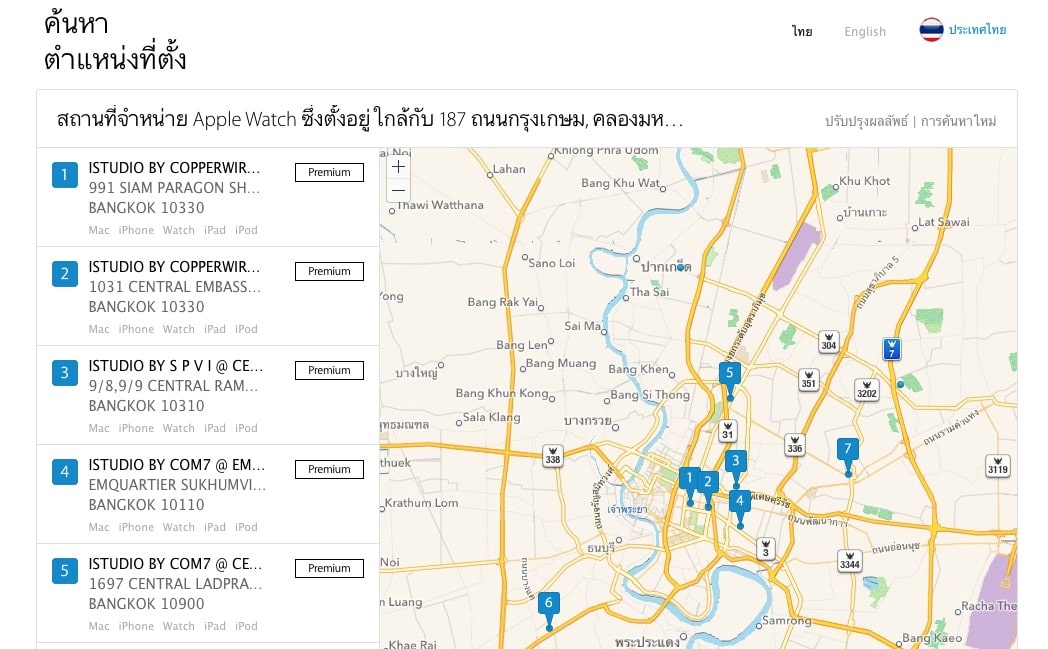Click route 3344 highway shield on map
This screenshot has height=649, width=1048.
tap(849, 560)
